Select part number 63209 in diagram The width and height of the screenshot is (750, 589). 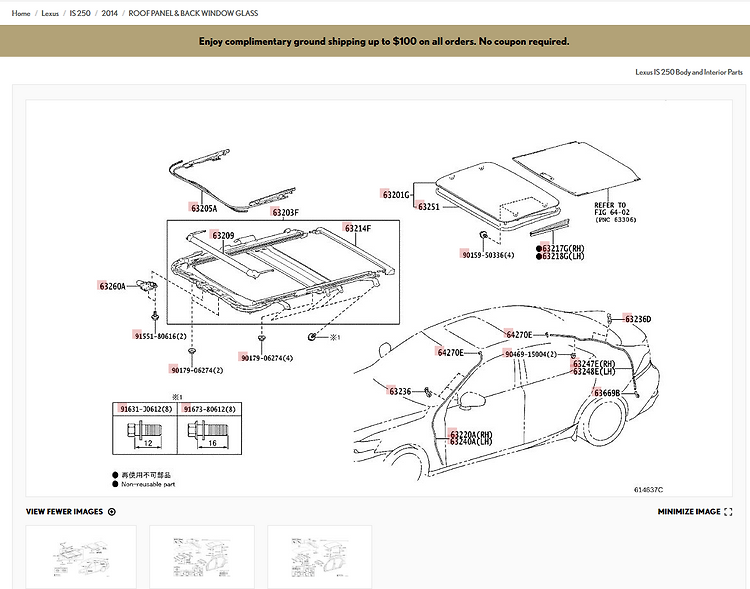222,235
